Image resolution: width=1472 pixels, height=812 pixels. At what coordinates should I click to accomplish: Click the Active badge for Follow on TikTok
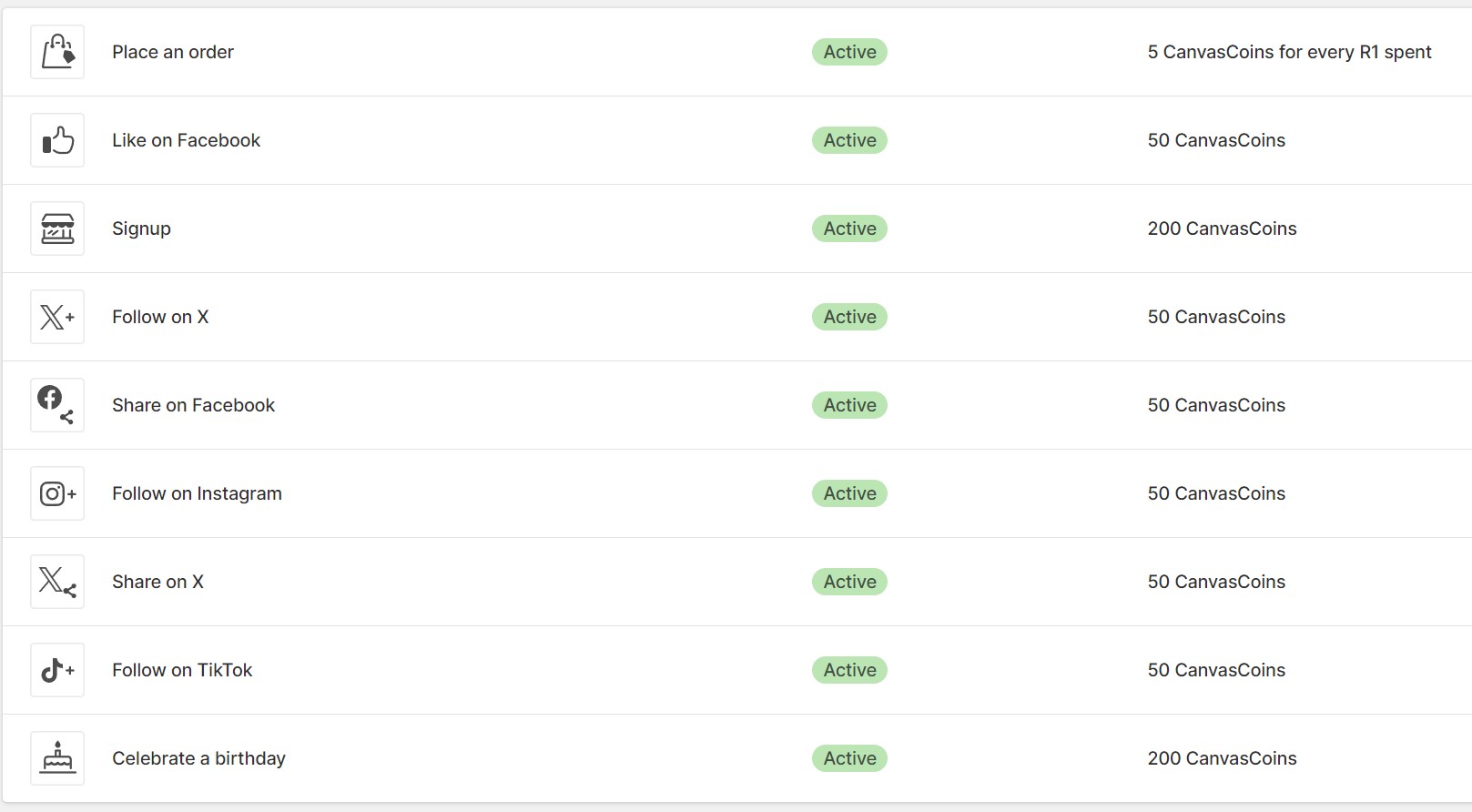point(849,670)
